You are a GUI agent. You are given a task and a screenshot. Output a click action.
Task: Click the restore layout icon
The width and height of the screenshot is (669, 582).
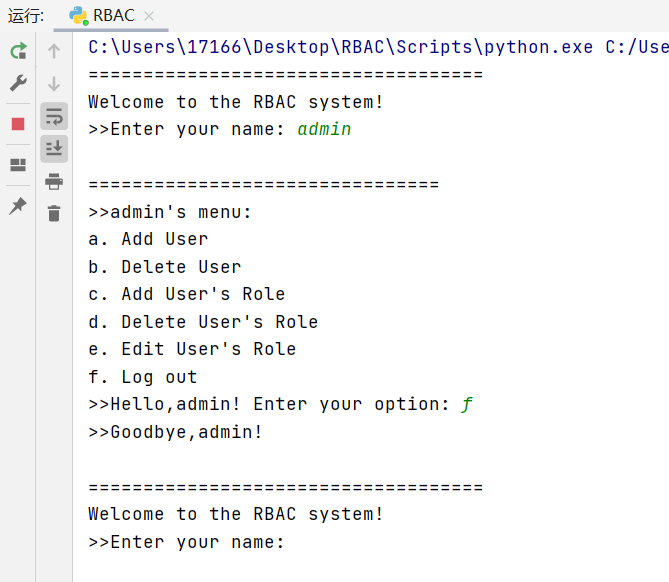click(18, 165)
